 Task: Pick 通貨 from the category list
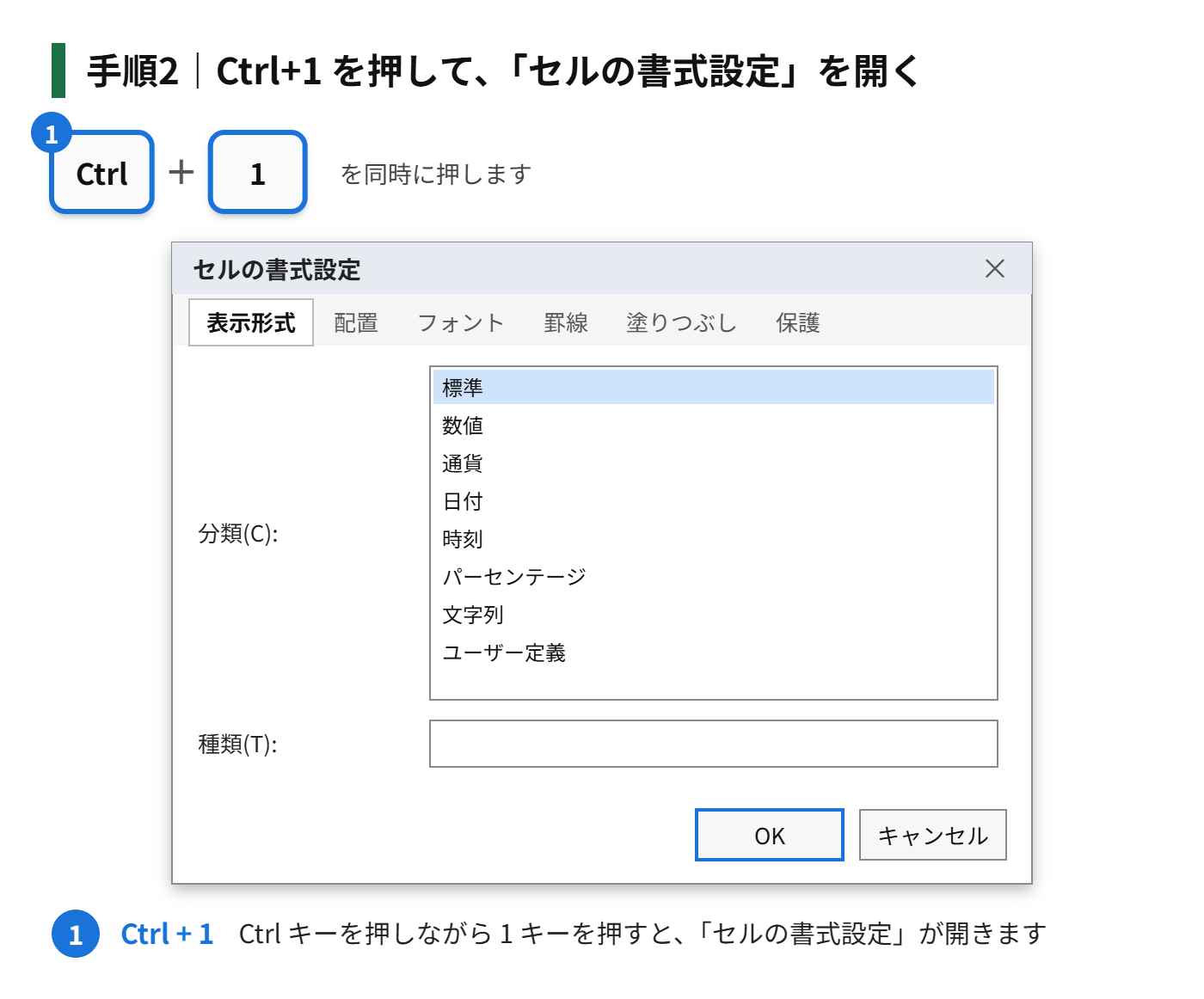click(x=714, y=463)
